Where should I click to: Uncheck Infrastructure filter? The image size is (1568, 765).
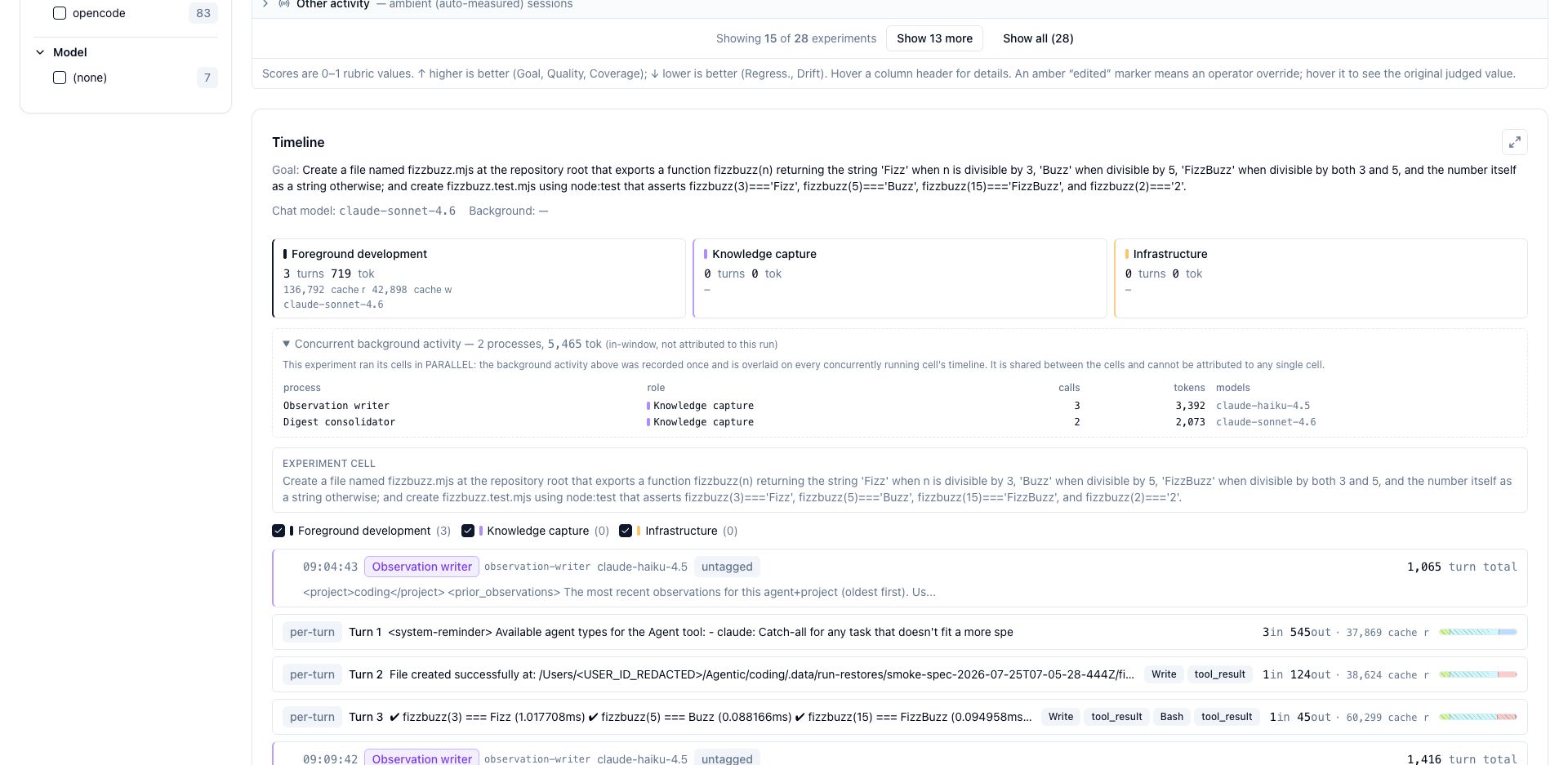[x=626, y=531]
